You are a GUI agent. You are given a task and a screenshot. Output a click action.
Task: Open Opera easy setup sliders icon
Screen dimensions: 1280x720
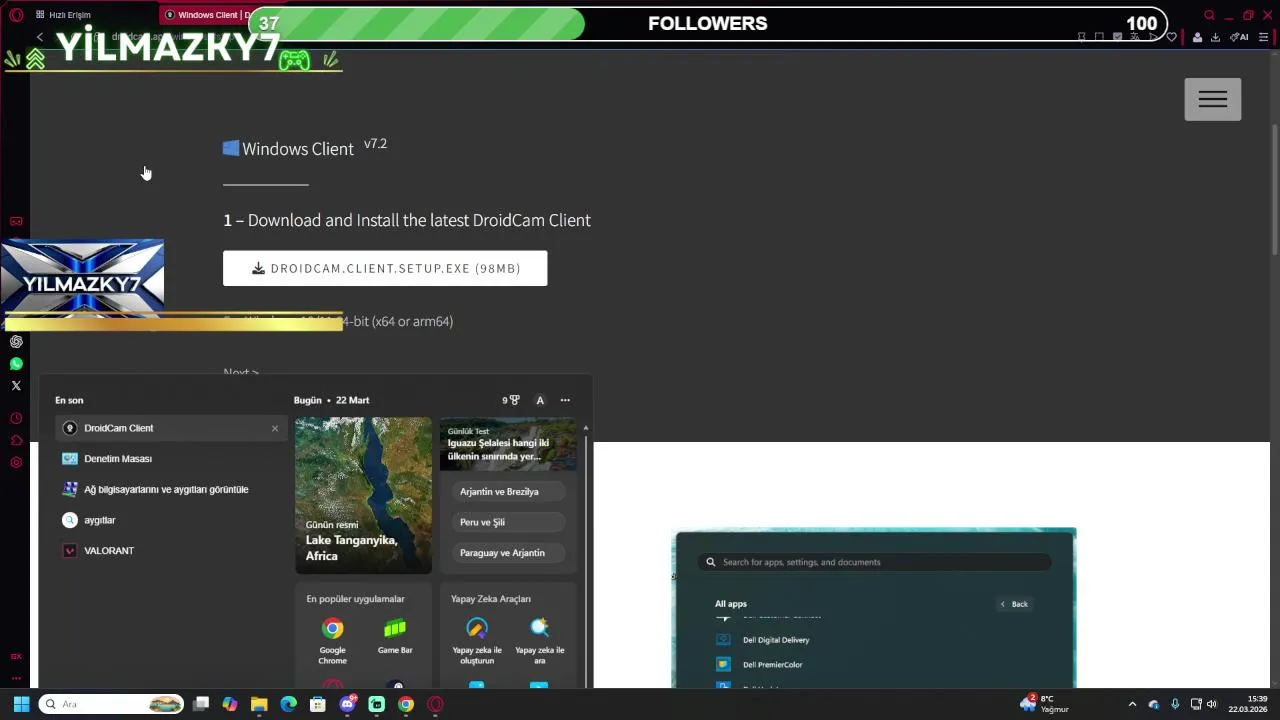click(1263, 37)
